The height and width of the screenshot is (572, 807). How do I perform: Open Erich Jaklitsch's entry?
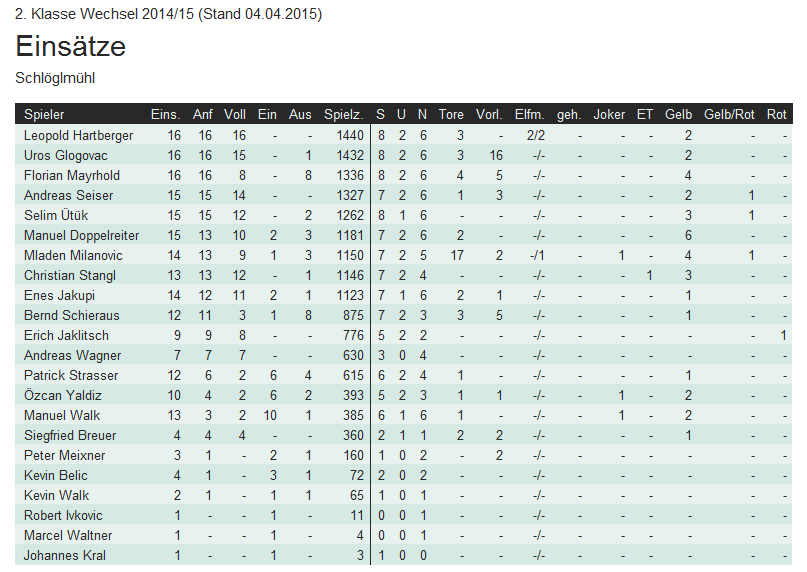point(66,335)
